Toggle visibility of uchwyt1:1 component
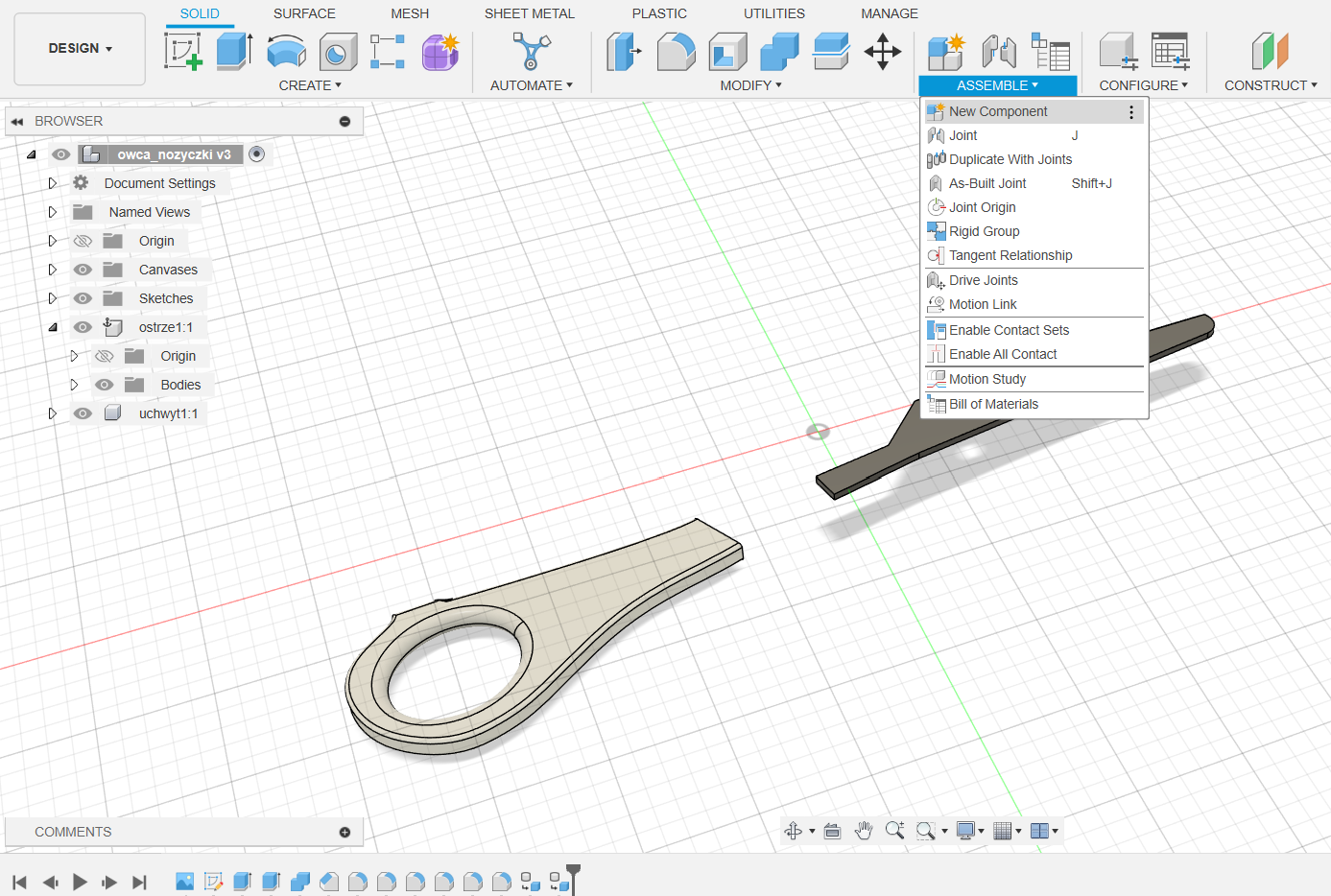1331x896 pixels. [83, 413]
